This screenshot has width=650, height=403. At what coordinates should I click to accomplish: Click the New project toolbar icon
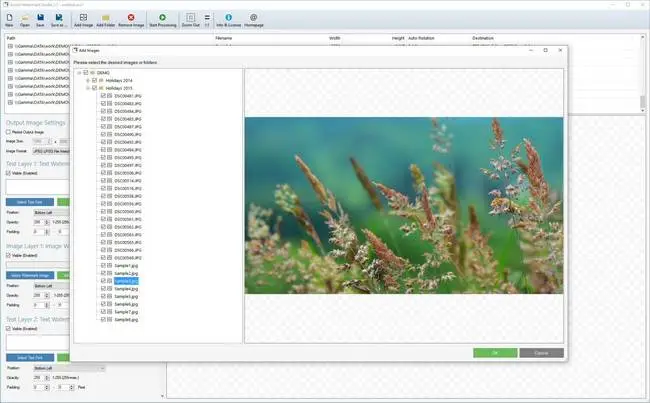pyautogui.click(x=10, y=19)
